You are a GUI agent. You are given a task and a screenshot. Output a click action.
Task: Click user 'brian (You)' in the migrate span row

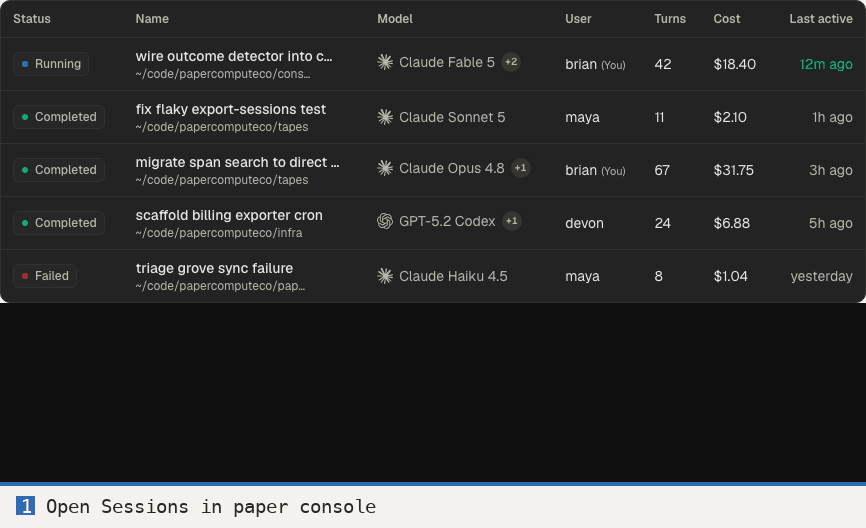pyautogui.click(x=595, y=171)
